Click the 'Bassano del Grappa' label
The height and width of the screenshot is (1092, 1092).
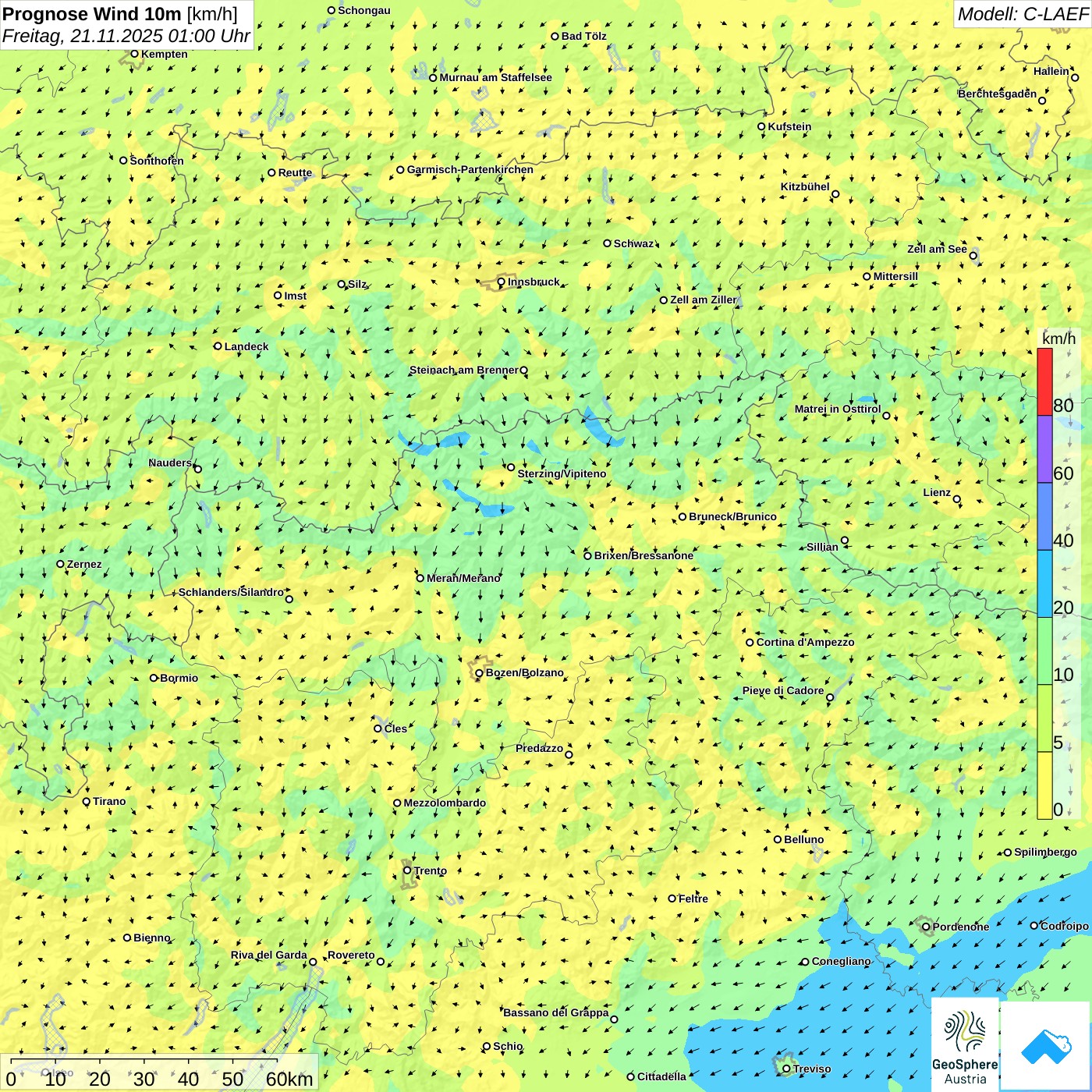click(x=555, y=1012)
